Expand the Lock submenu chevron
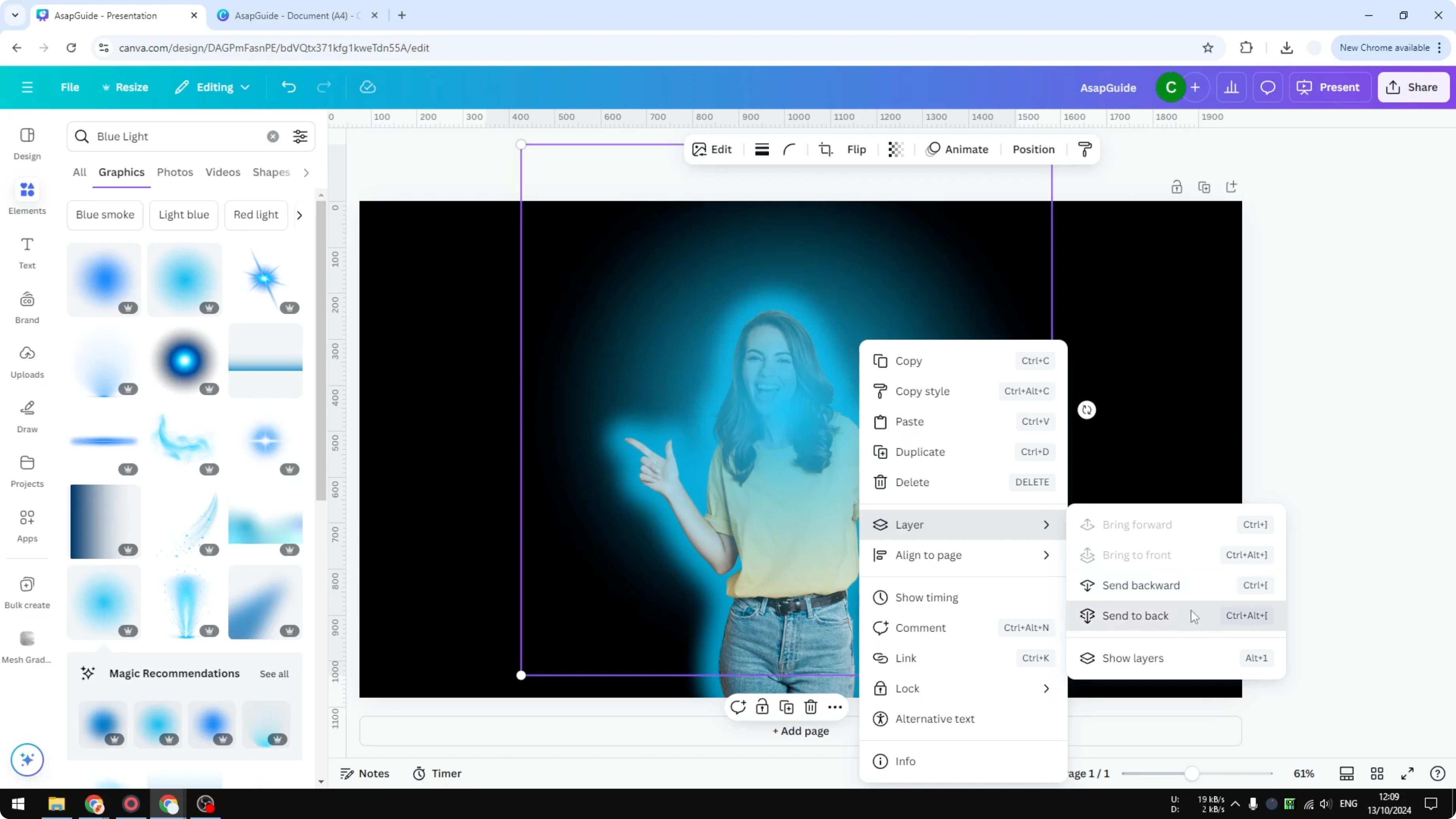The image size is (1456, 819). (1046, 688)
